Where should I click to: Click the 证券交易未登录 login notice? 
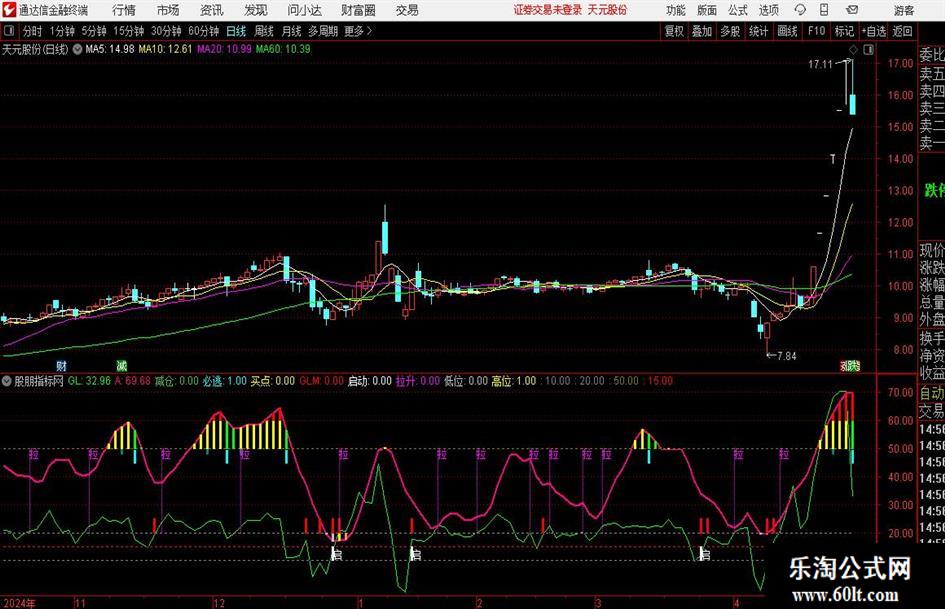548,10
